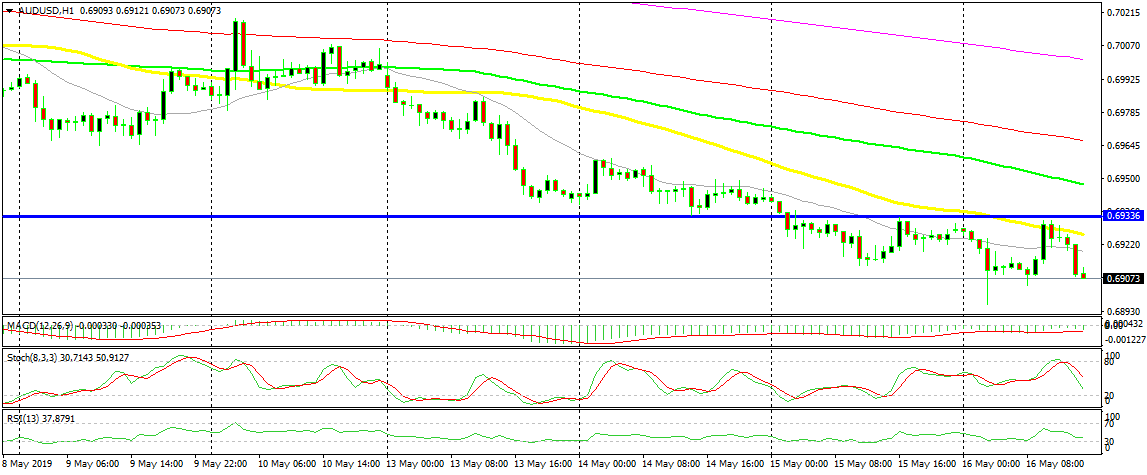Click the 8 May 2019 date label

(x=25, y=463)
